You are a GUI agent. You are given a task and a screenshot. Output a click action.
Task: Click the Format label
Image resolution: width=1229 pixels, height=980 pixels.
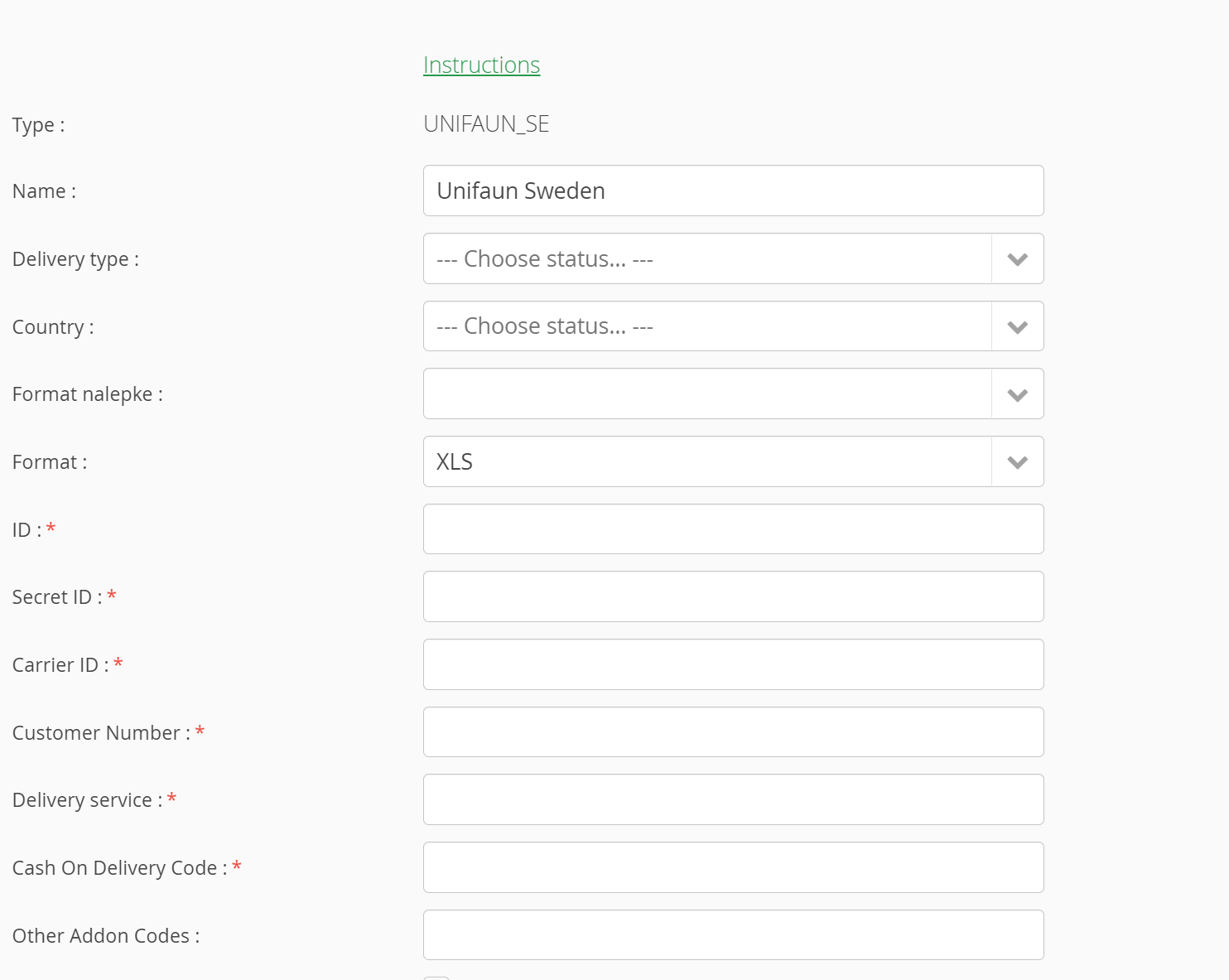coord(50,462)
